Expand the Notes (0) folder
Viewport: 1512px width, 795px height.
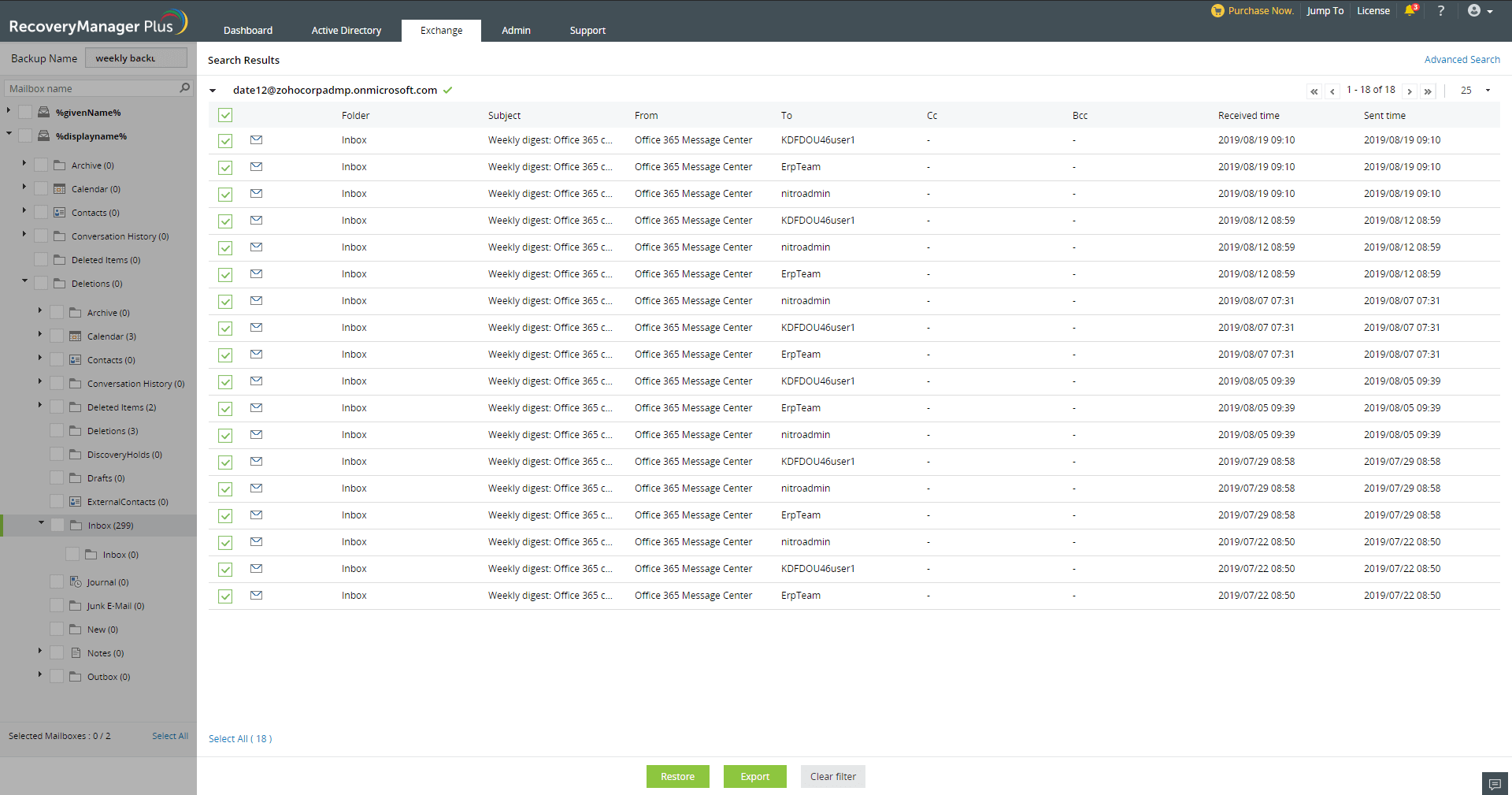[x=40, y=651]
